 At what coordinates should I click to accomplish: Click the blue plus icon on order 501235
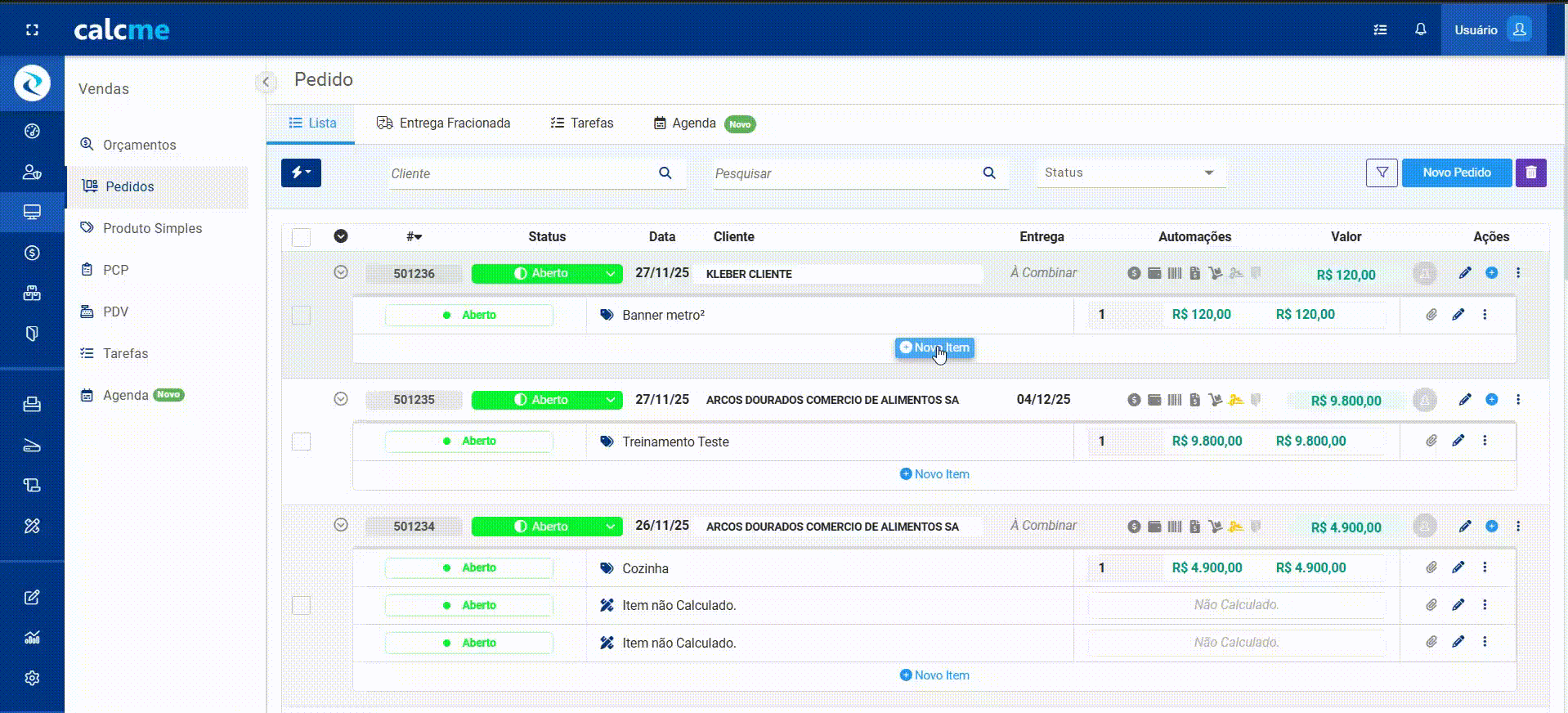click(1492, 400)
